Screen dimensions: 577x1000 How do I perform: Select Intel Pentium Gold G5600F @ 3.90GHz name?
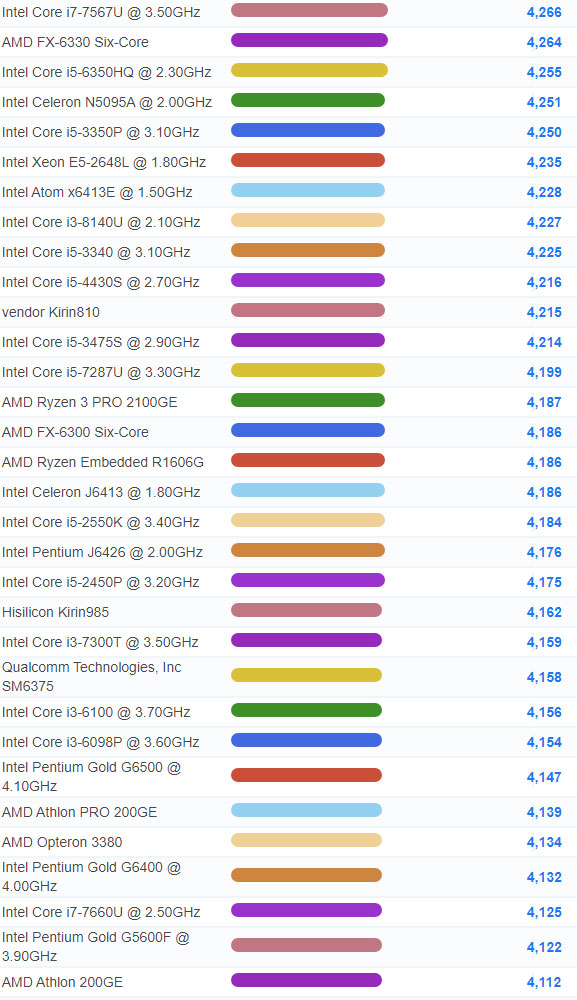coord(96,947)
